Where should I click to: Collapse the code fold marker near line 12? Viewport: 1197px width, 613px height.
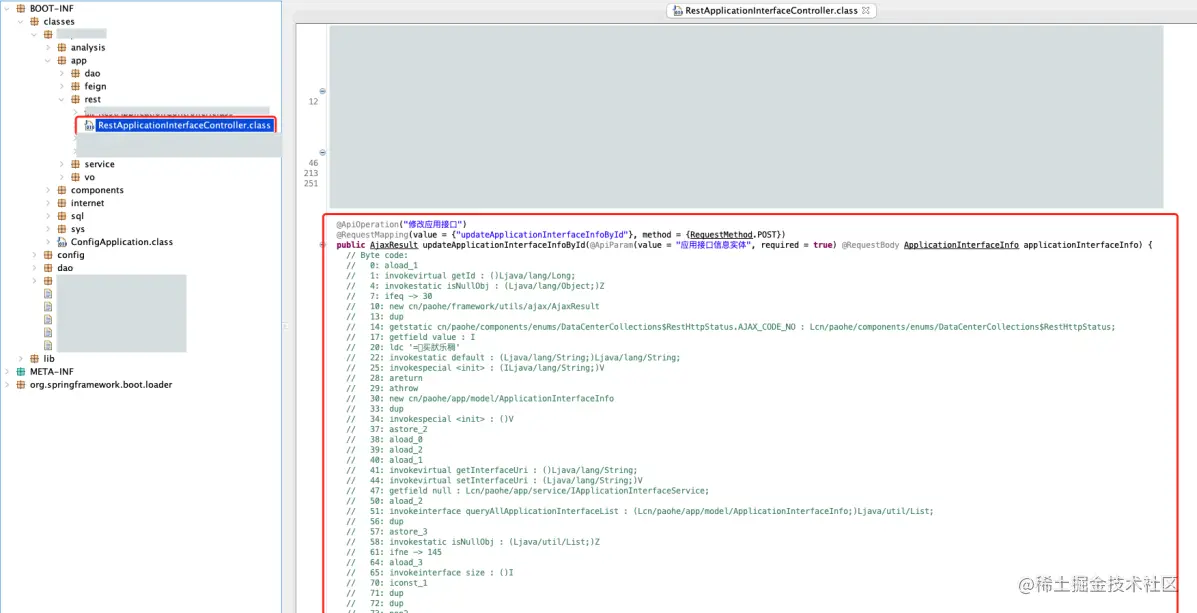click(x=322, y=91)
